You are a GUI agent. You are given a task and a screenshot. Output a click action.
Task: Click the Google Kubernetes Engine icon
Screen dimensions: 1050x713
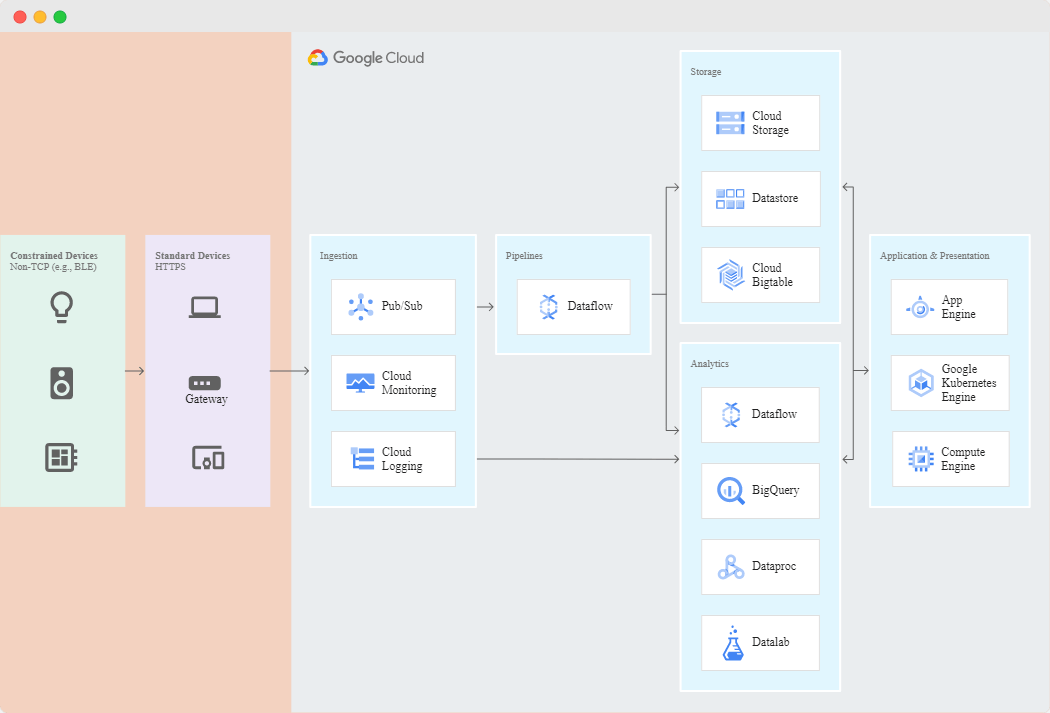(x=921, y=383)
